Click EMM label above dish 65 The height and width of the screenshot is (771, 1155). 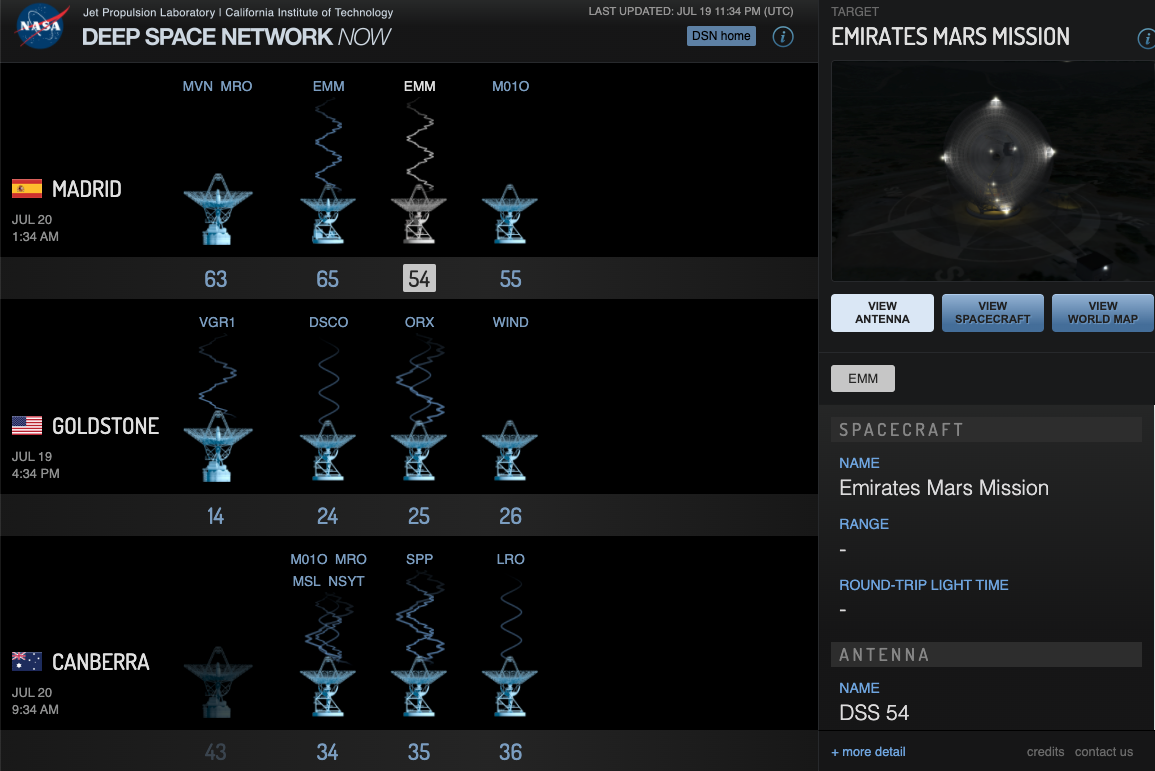pos(329,86)
